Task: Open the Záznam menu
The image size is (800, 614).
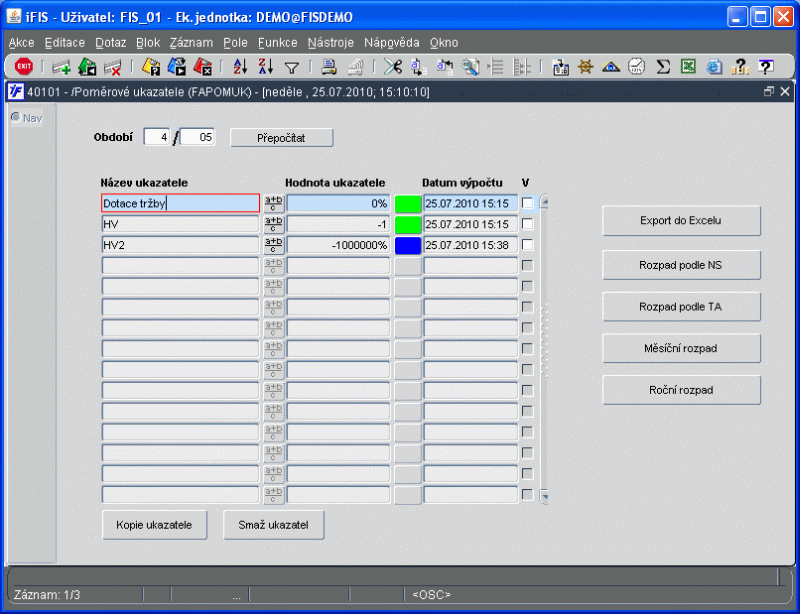Action: (191, 43)
